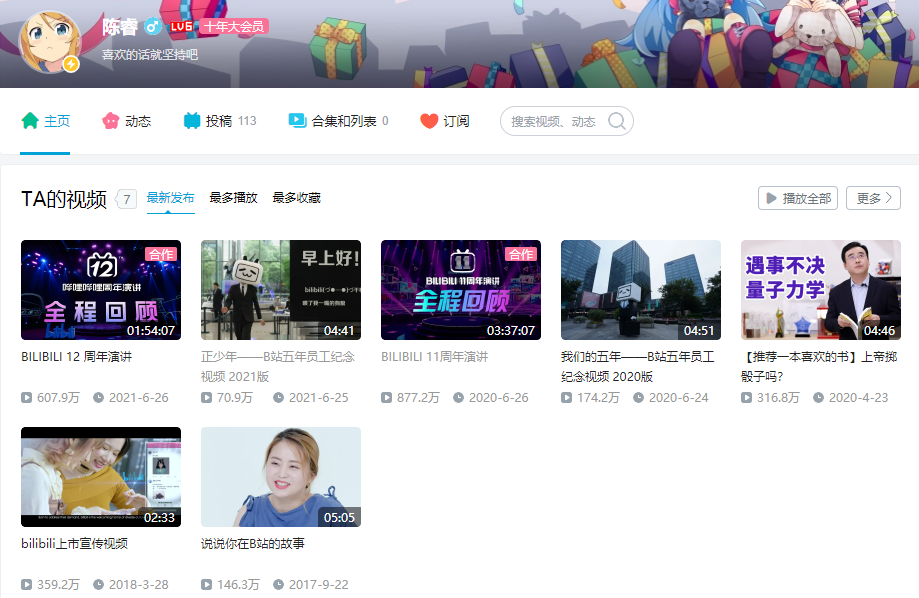Click the home icon in the 主页 tab

(30, 121)
